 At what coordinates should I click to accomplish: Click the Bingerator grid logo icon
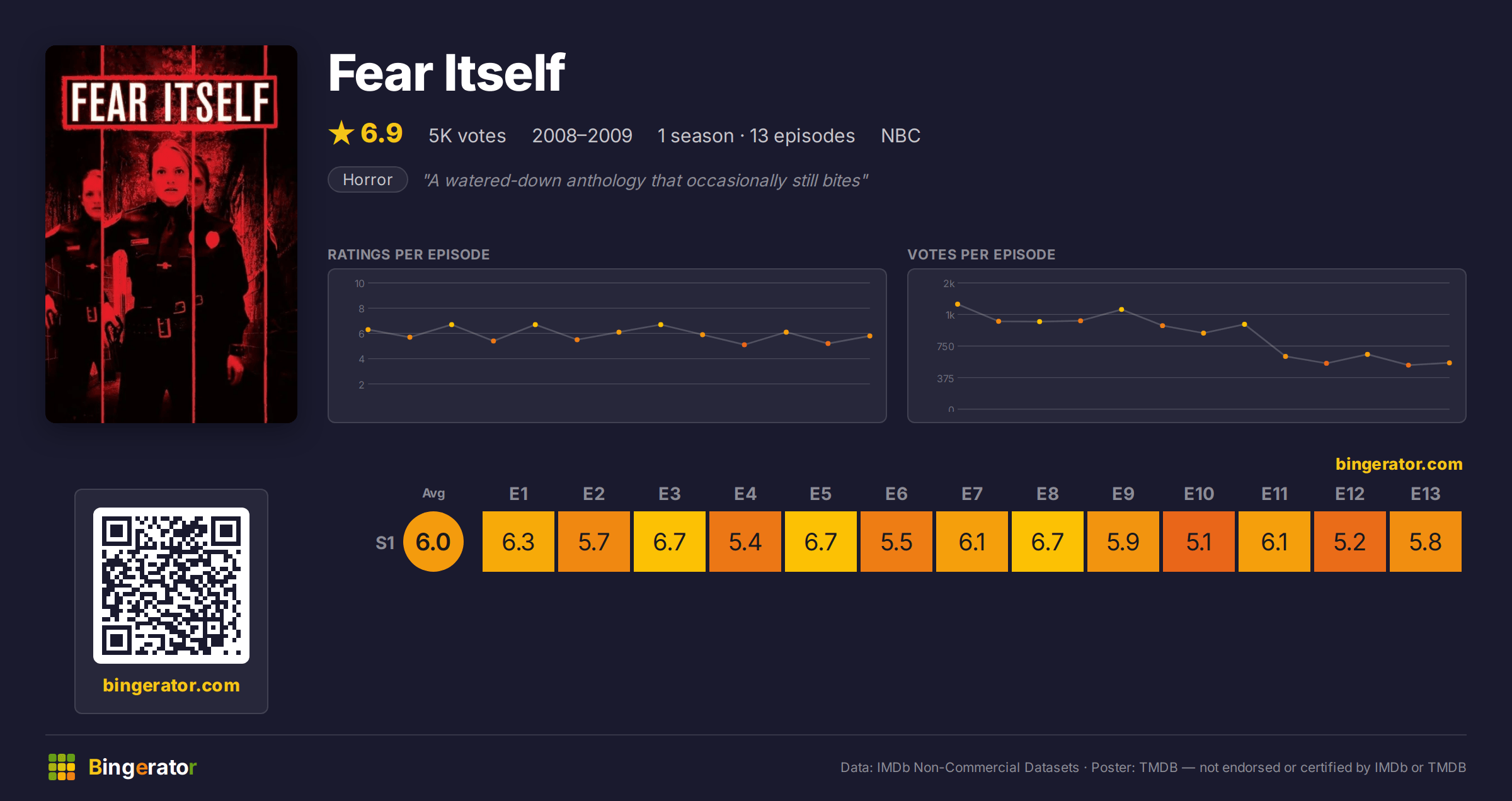click(62, 767)
